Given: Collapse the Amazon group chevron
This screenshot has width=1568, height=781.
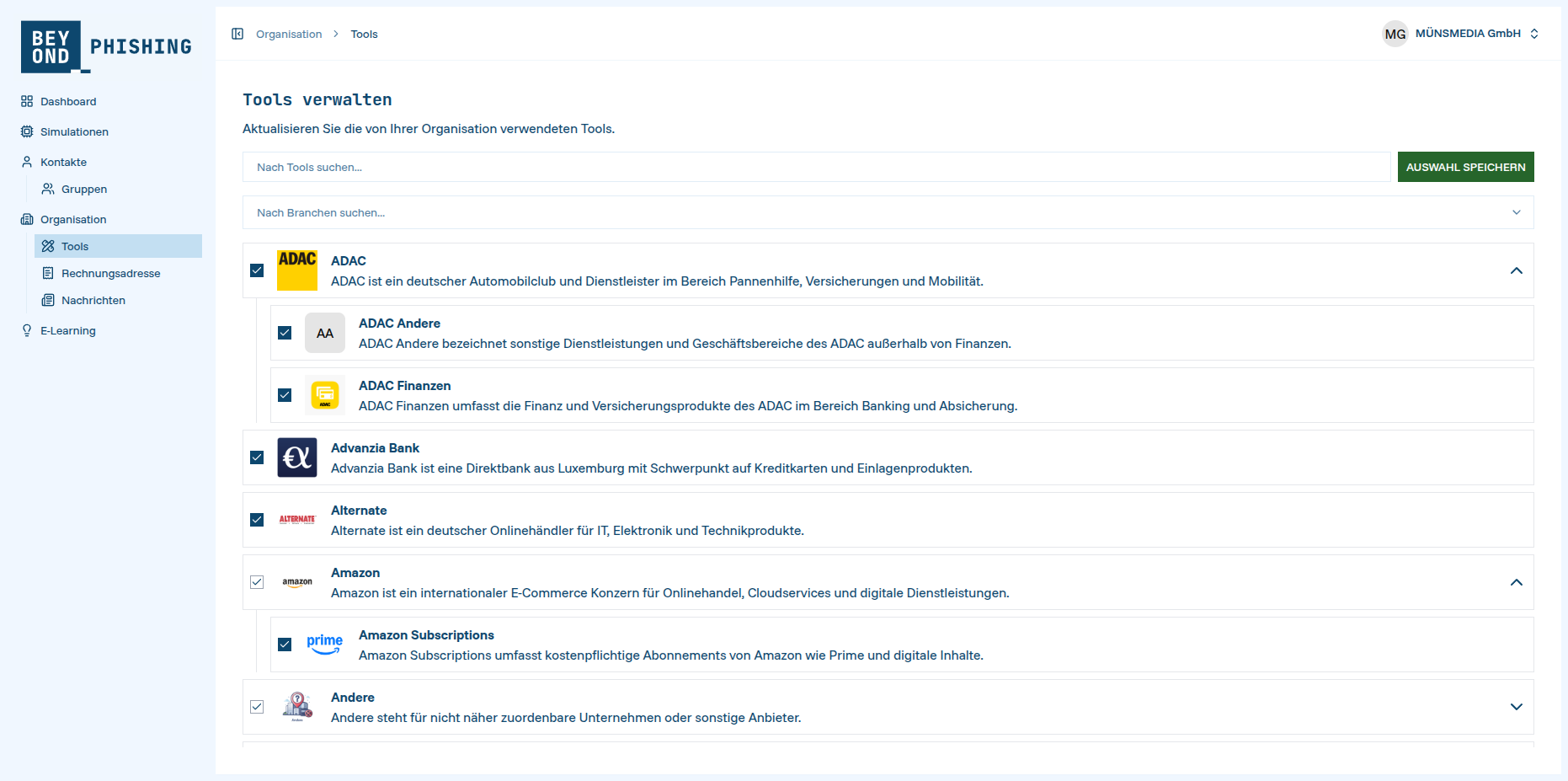Looking at the screenshot, I should [1517, 582].
